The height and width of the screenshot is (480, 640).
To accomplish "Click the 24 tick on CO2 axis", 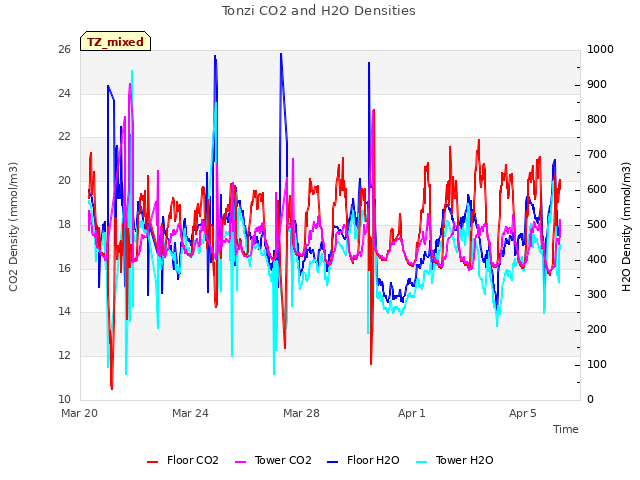I will click(64, 93).
